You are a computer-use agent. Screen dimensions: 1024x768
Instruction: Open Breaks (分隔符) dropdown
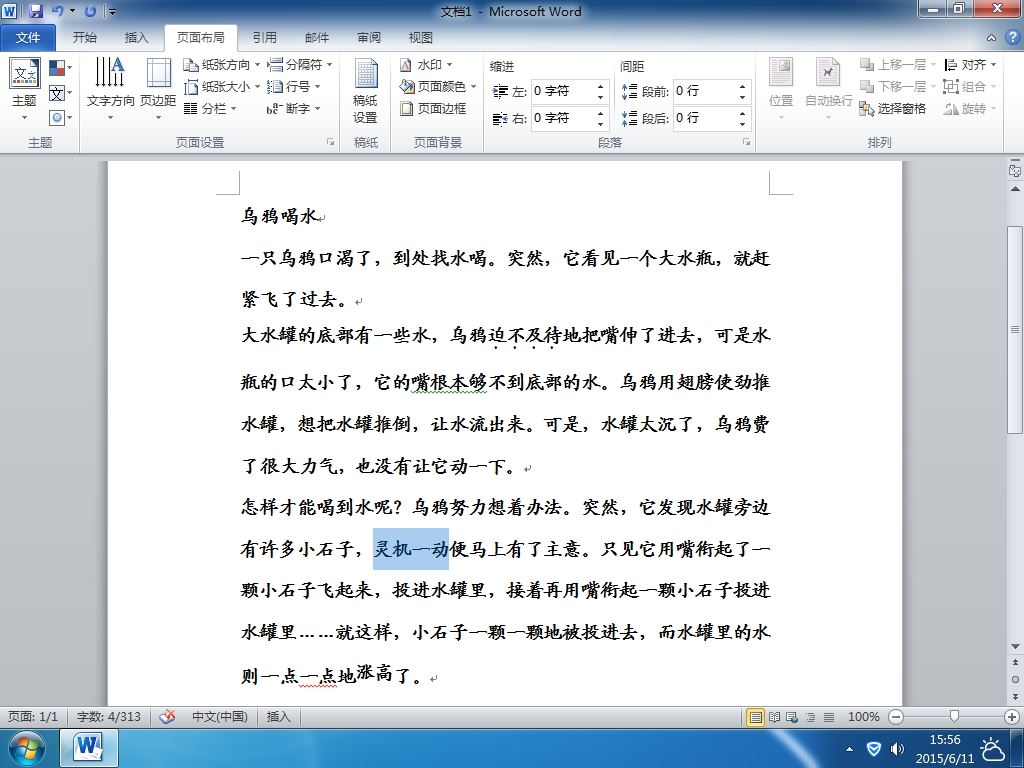[300, 65]
